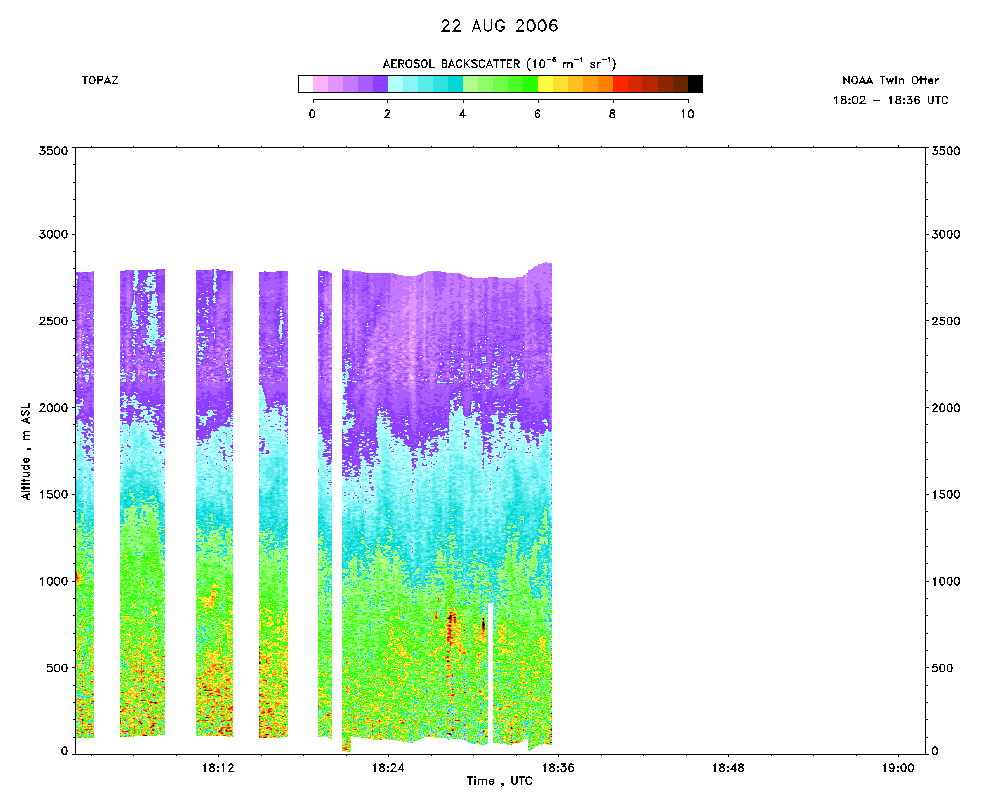Image resolution: width=1000 pixels, height=800 pixels.
Task: Click the left axis label 500
Action: pyautogui.click(x=57, y=668)
